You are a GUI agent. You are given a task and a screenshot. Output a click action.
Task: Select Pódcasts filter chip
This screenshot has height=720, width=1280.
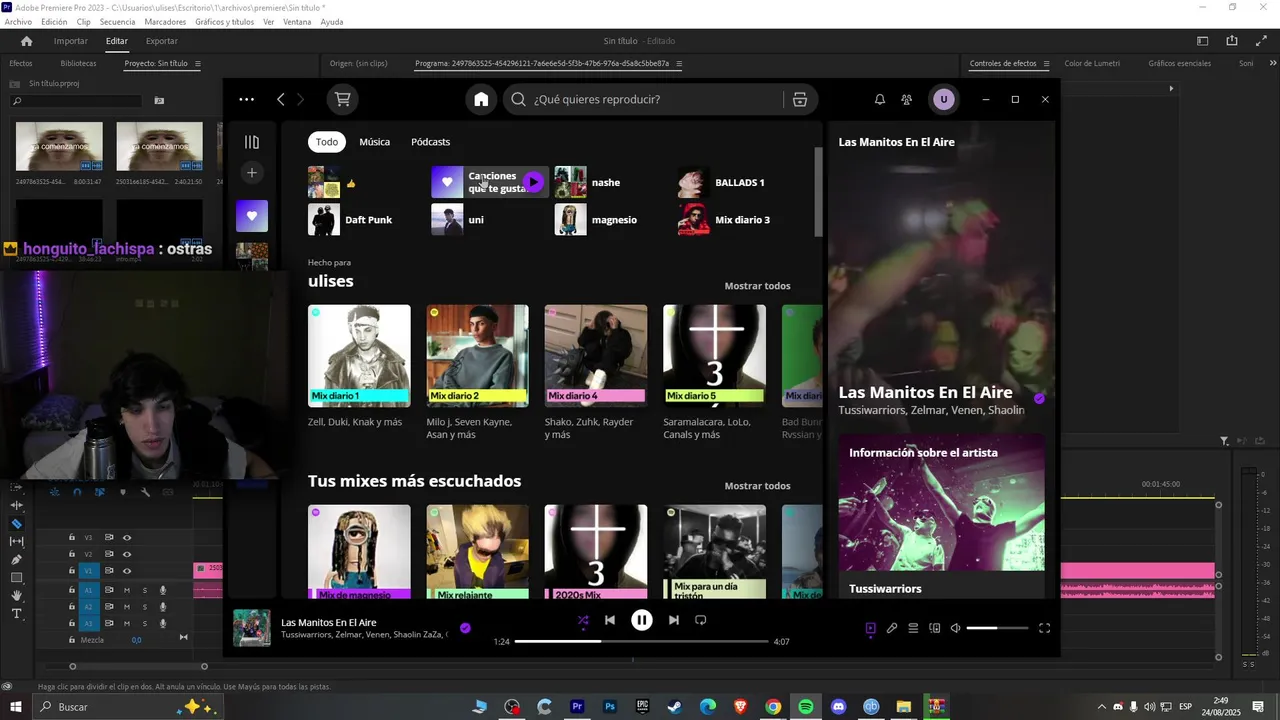[431, 142]
